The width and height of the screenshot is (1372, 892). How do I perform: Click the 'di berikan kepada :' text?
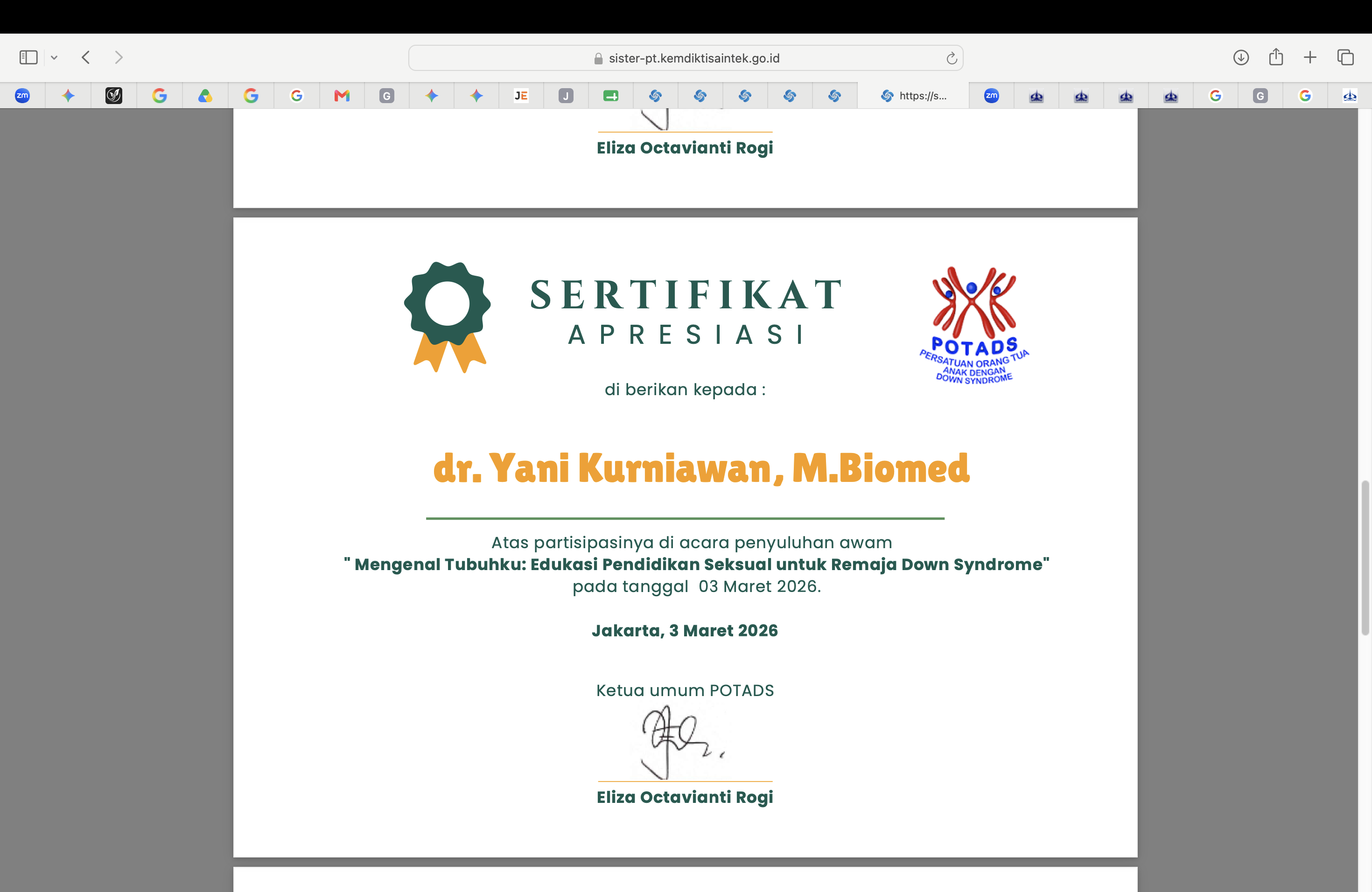[x=685, y=390]
